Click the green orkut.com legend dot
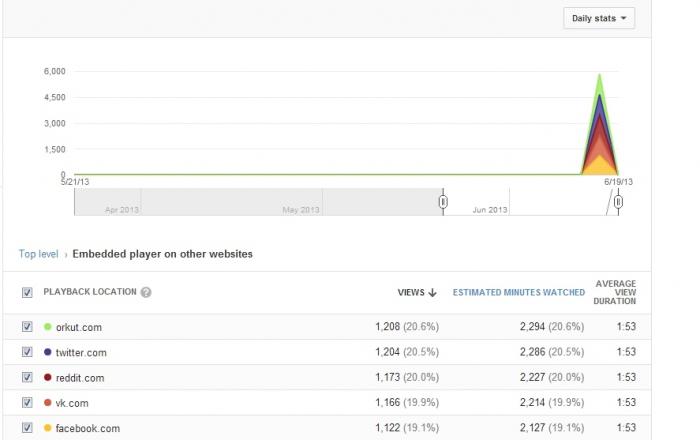The width and height of the screenshot is (700, 440). click(x=48, y=327)
